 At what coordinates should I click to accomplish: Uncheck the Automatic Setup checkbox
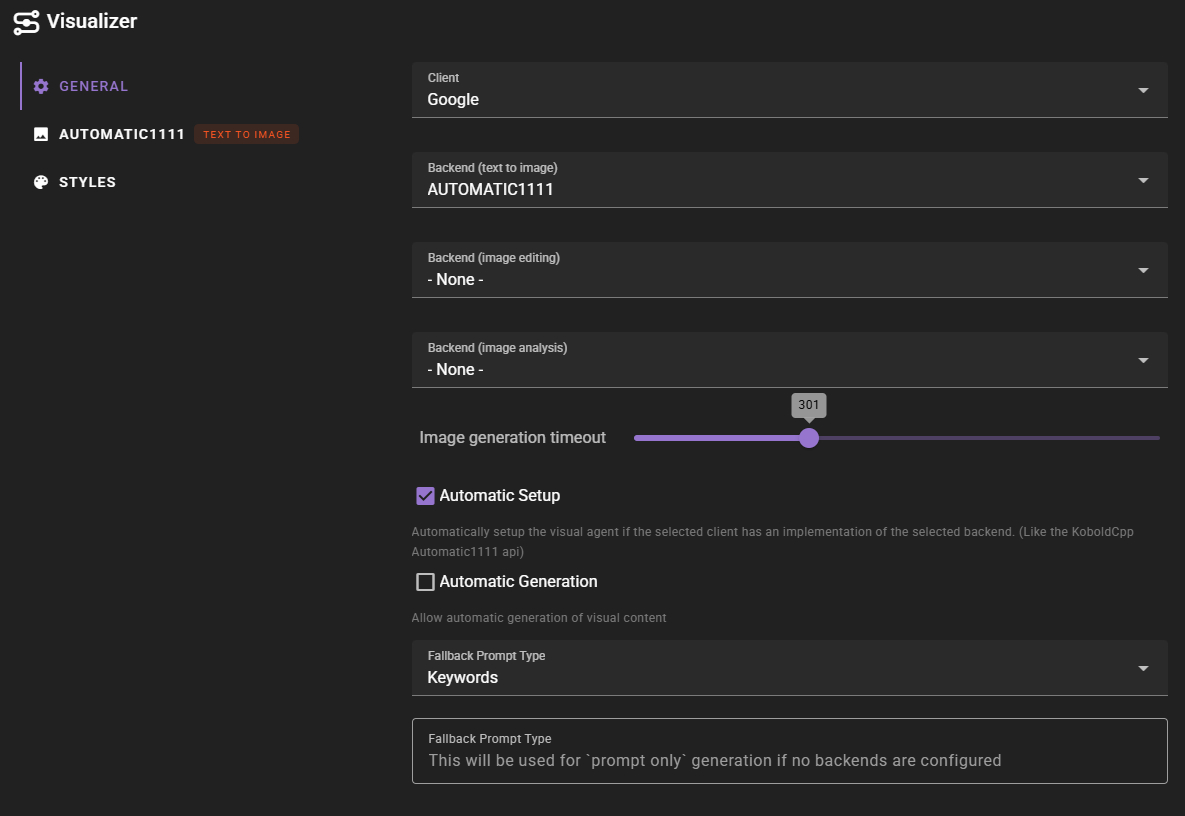click(425, 495)
